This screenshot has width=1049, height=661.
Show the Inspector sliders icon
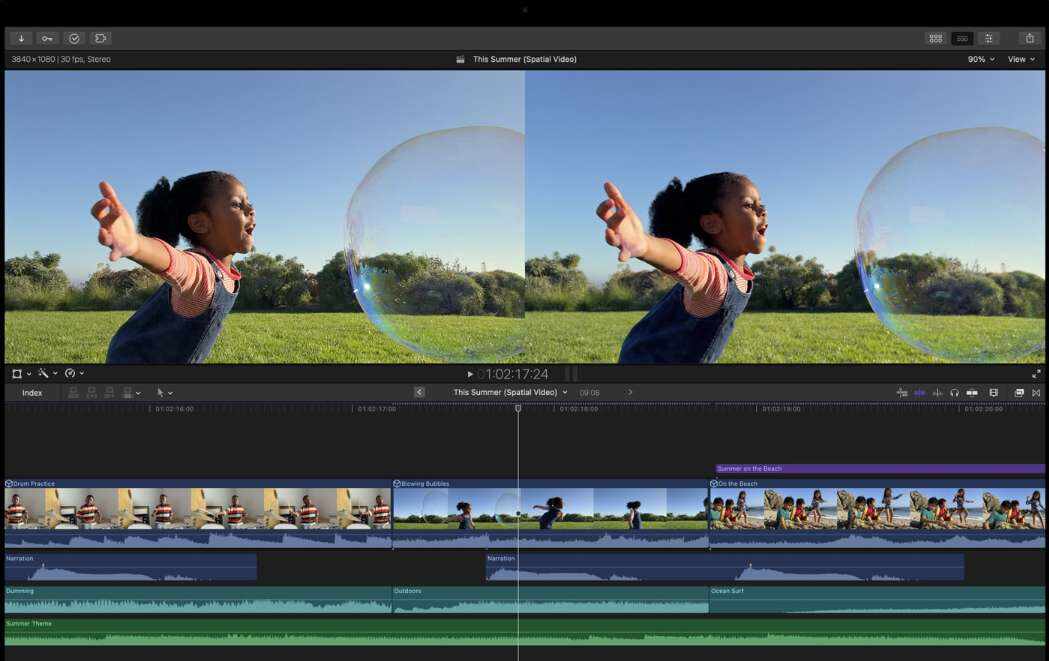[989, 38]
